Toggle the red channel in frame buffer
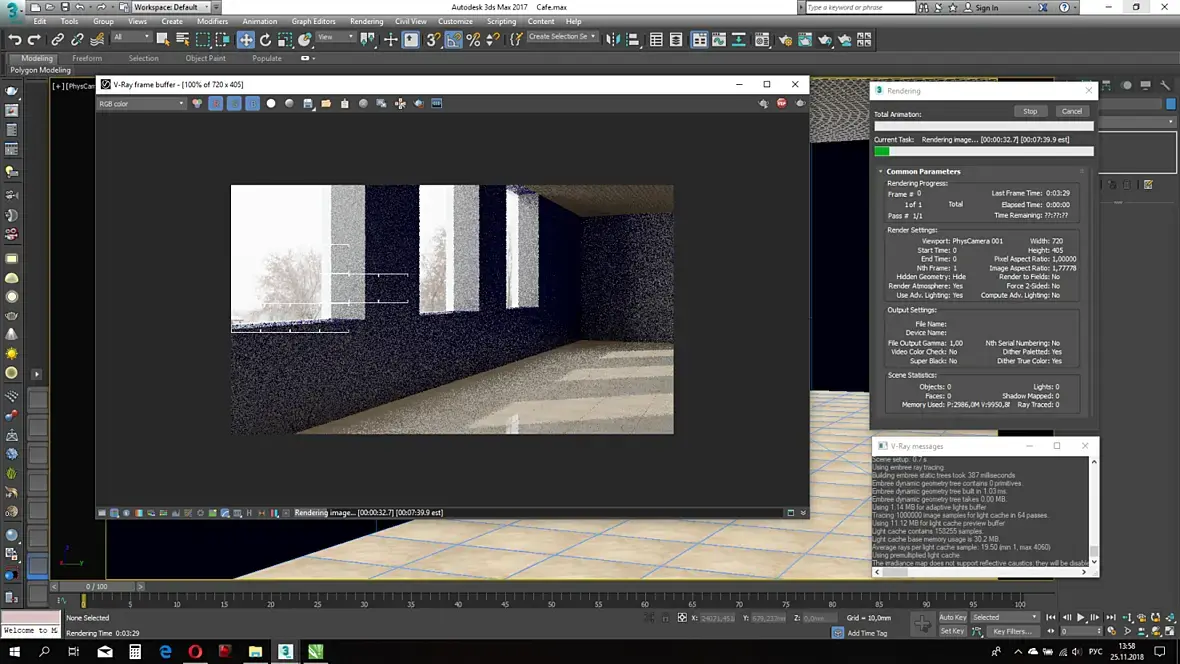This screenshot has height=664, width=1180. pyautogui.click(x=215, y=103)
